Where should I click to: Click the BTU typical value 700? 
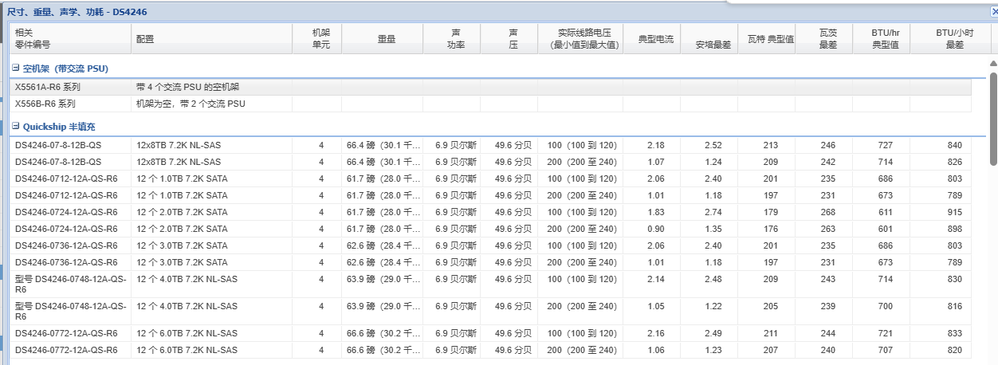[885, 306]
